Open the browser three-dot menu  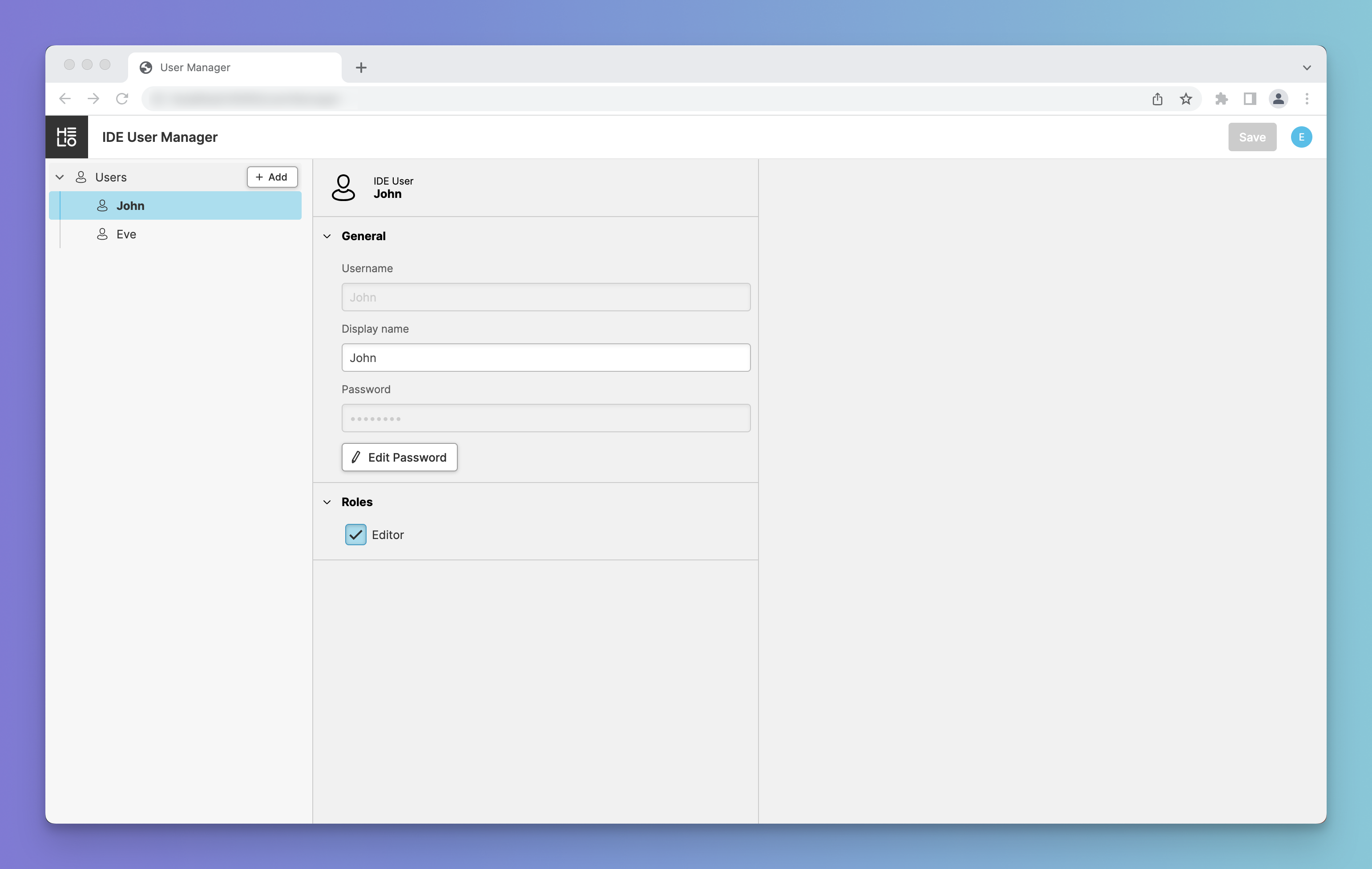pos(1307,99)
